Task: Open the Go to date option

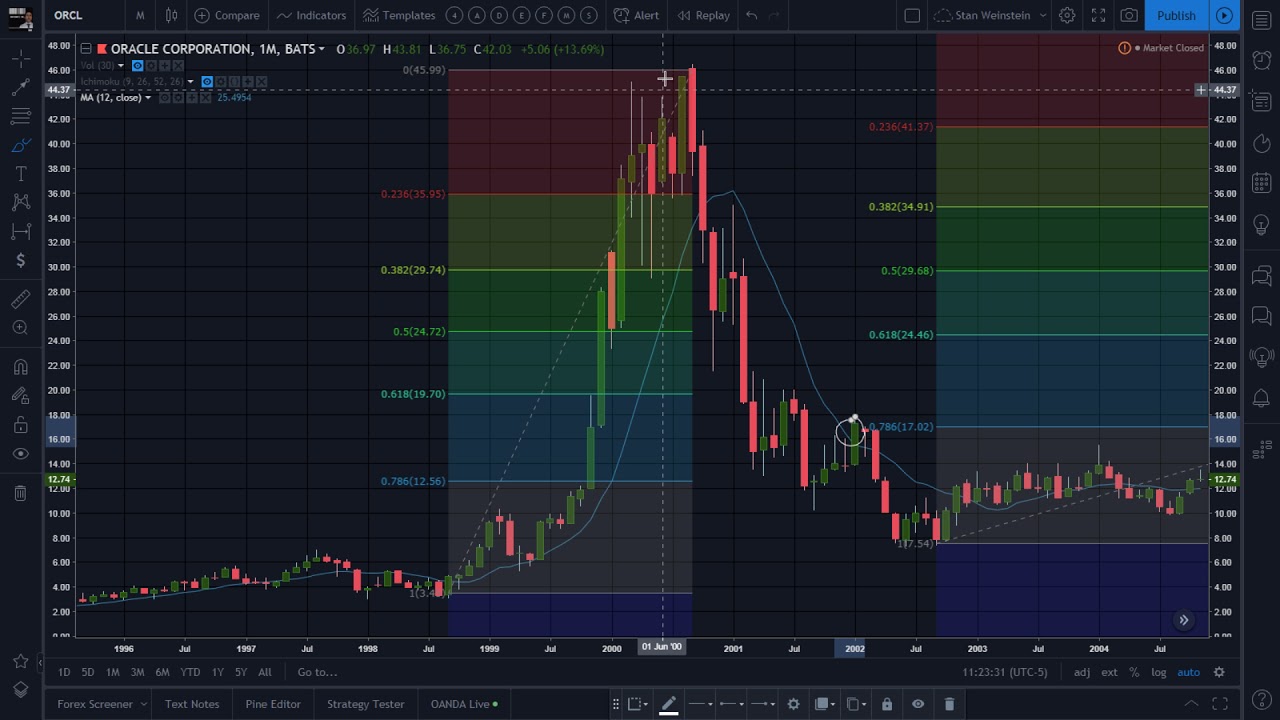Action: [317, 672]
